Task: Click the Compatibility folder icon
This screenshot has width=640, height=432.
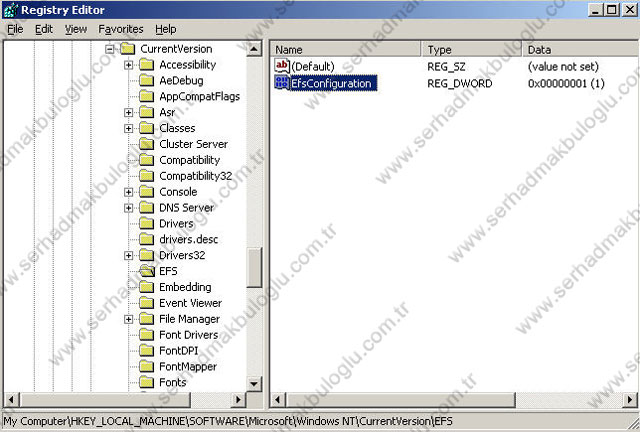Action: (147, 160)
